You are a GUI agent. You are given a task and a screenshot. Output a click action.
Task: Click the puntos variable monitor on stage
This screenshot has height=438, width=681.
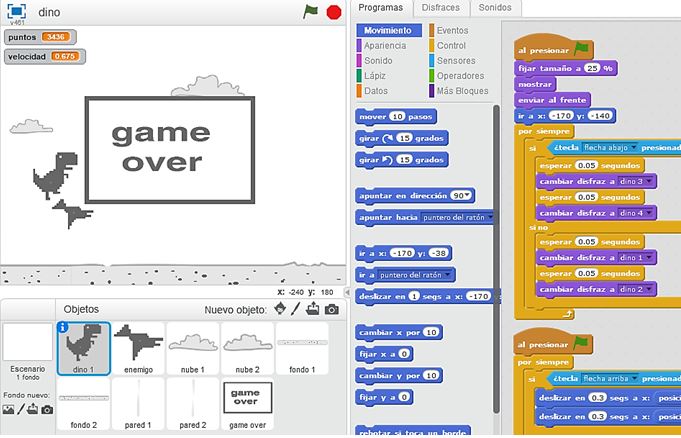click(40, 37)
